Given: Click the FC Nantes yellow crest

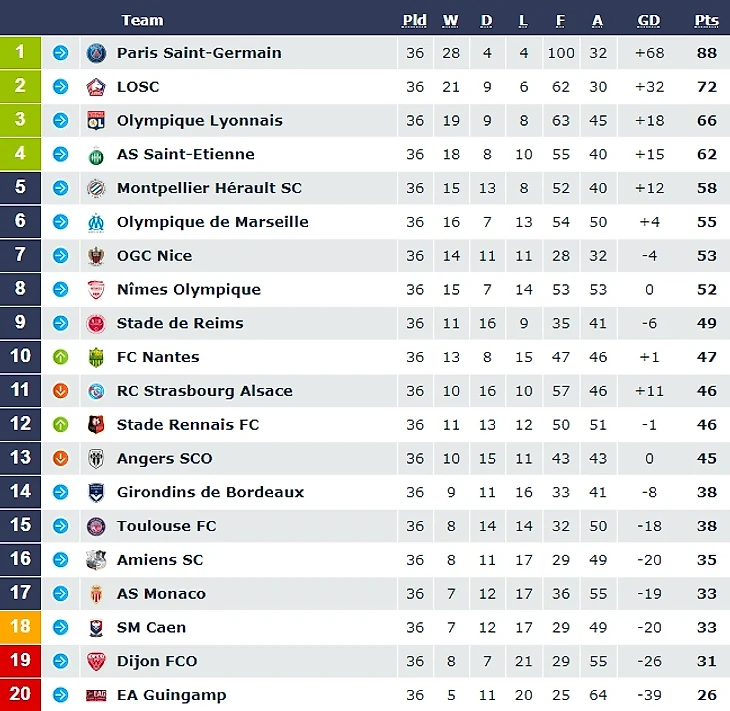Looking at the screenshot, I should click(x=96, y=357).
